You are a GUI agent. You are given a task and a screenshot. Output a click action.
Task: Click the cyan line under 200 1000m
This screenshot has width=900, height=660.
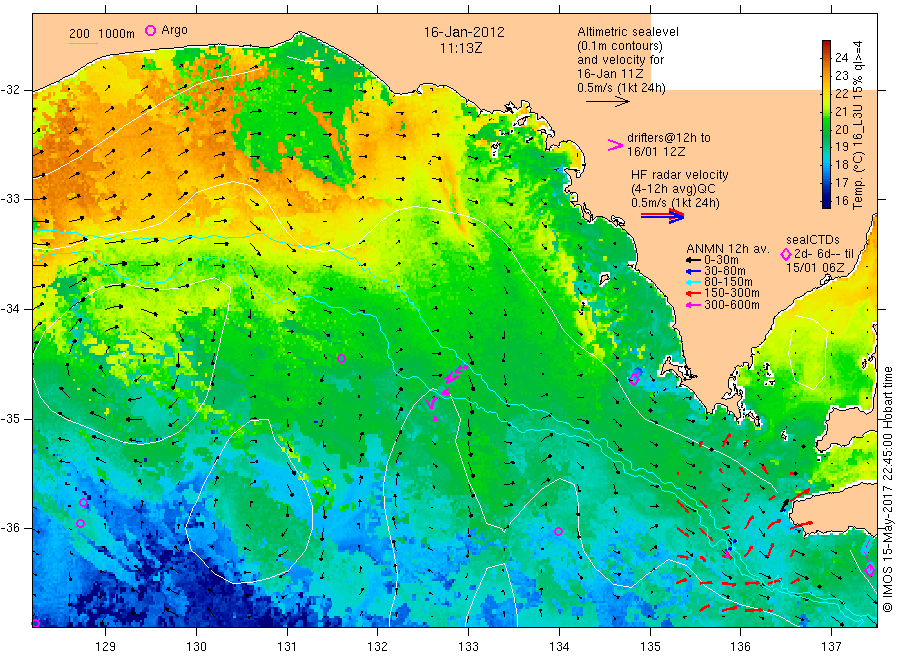(83, 43)
